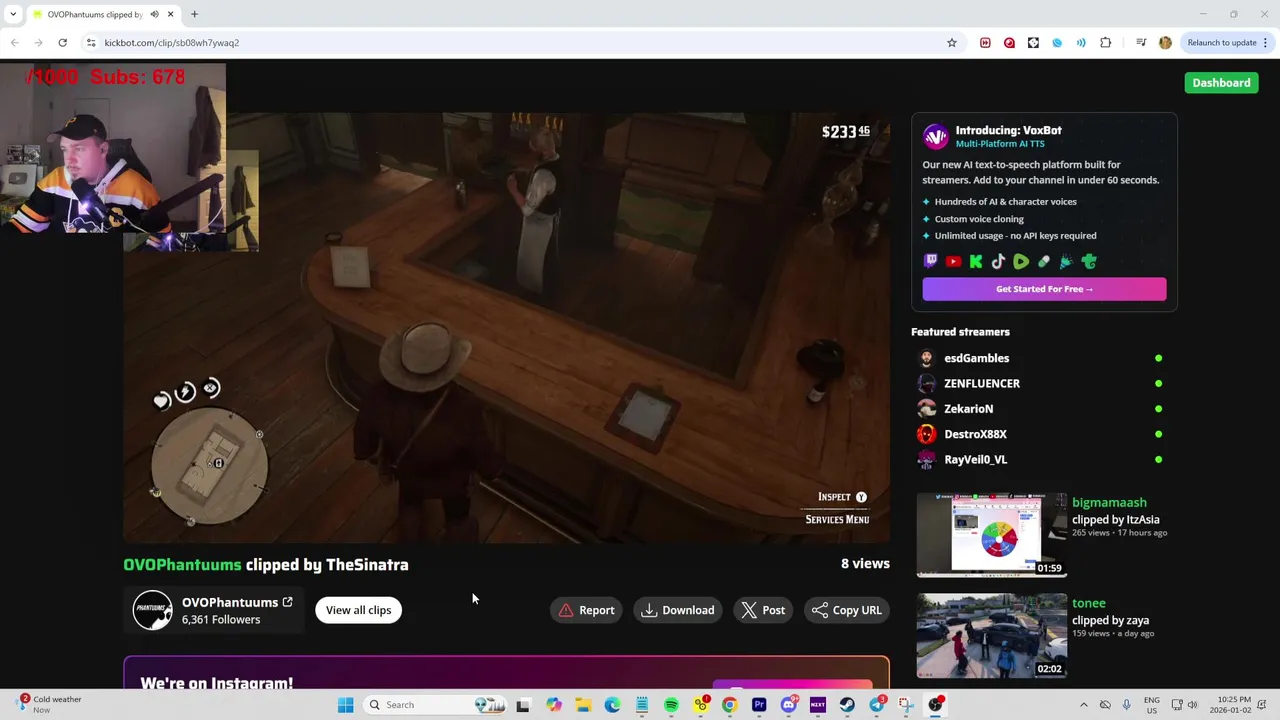Open featured streamer ZENFLUENCER
1280x720 pixels.
(982, 384)
